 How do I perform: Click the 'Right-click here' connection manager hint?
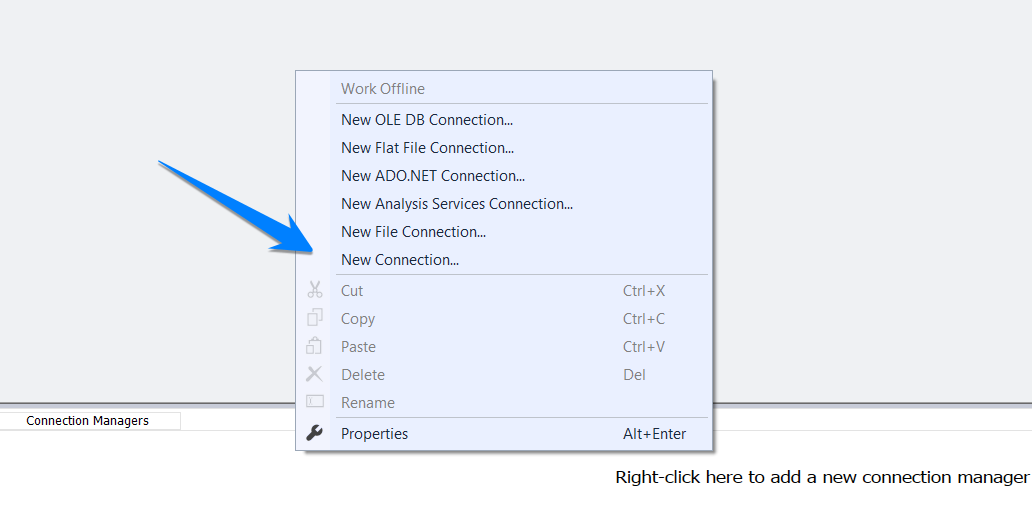822,478
